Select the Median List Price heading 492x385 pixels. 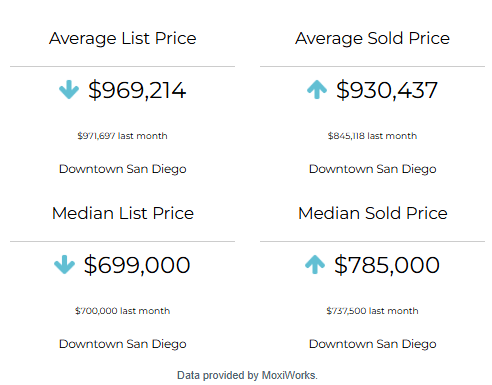pos(123,213)
